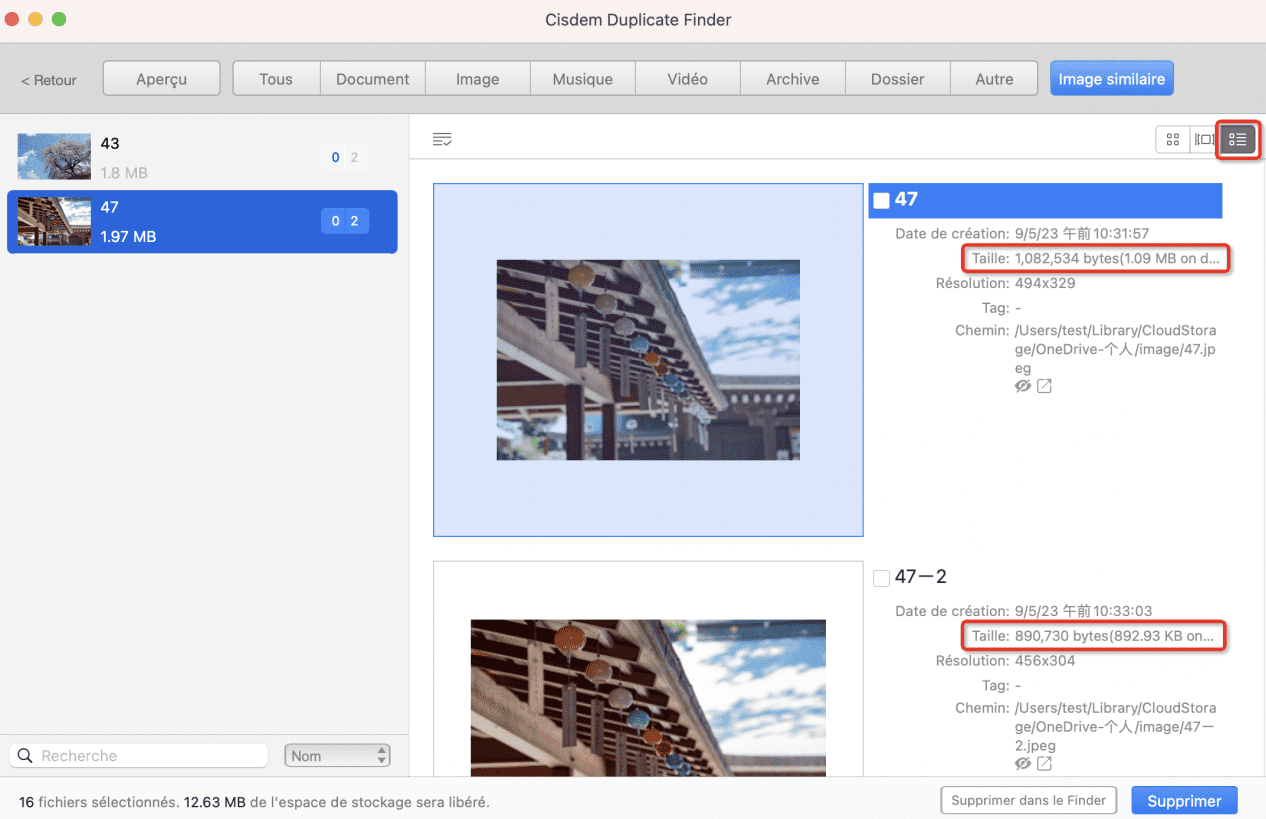Click the group 47 sidebar thumbnail
This screenshot has height=819, width=1266.
click(54, 222)
